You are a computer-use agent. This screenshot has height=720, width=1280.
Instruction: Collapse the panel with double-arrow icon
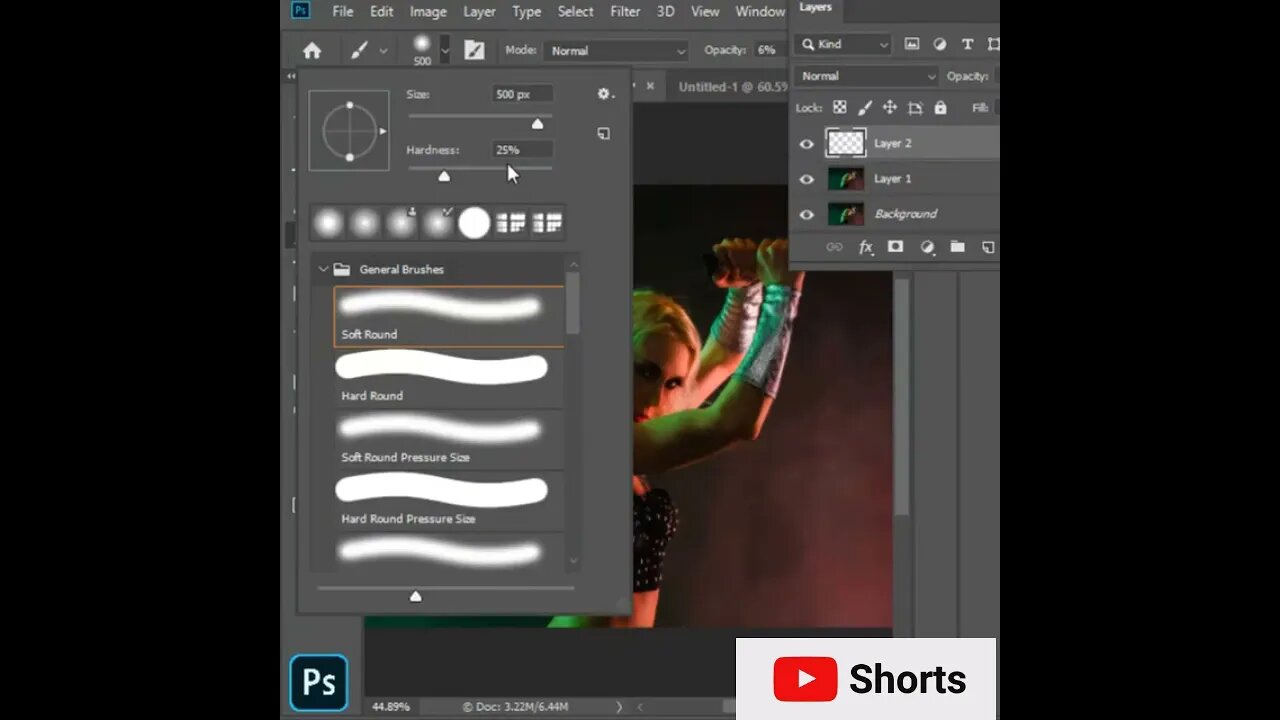(x=291, y=76)
